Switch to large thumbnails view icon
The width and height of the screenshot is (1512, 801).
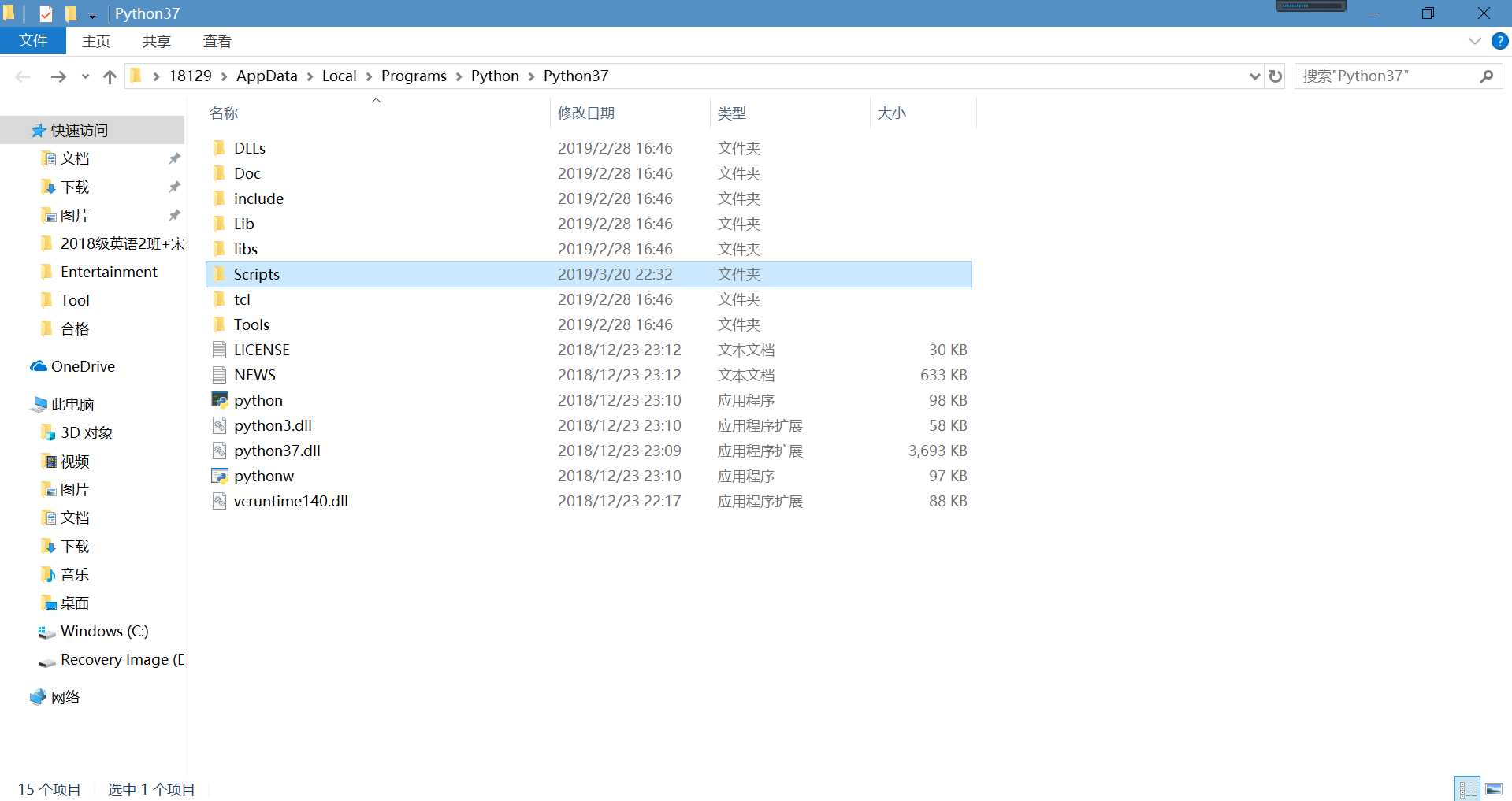1494,788
